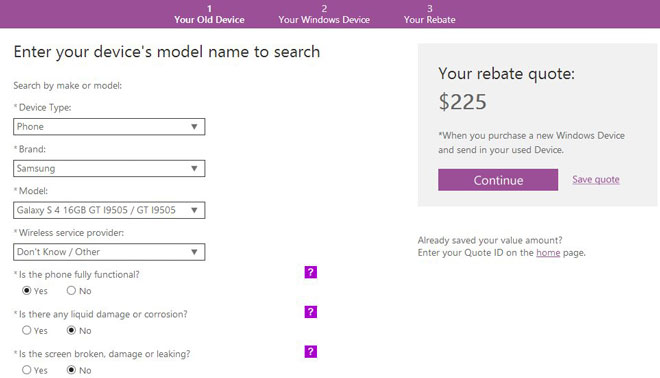
Task: Go to step 1 Your Old Device
Action: tap(209, 14)
